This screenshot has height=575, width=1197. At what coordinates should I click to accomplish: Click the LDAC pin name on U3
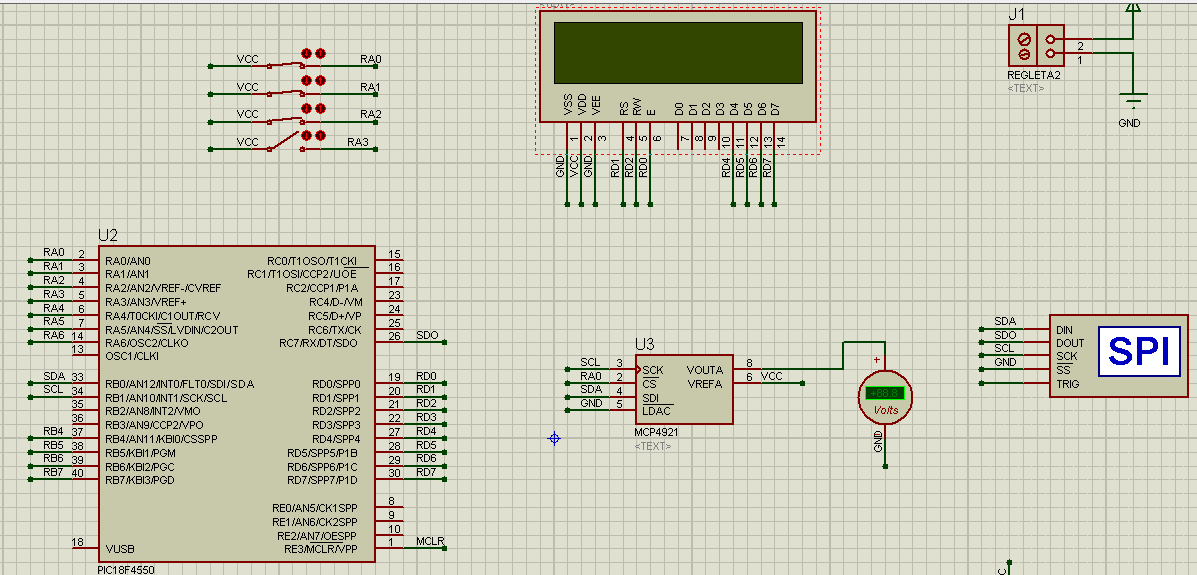point(657,412)
